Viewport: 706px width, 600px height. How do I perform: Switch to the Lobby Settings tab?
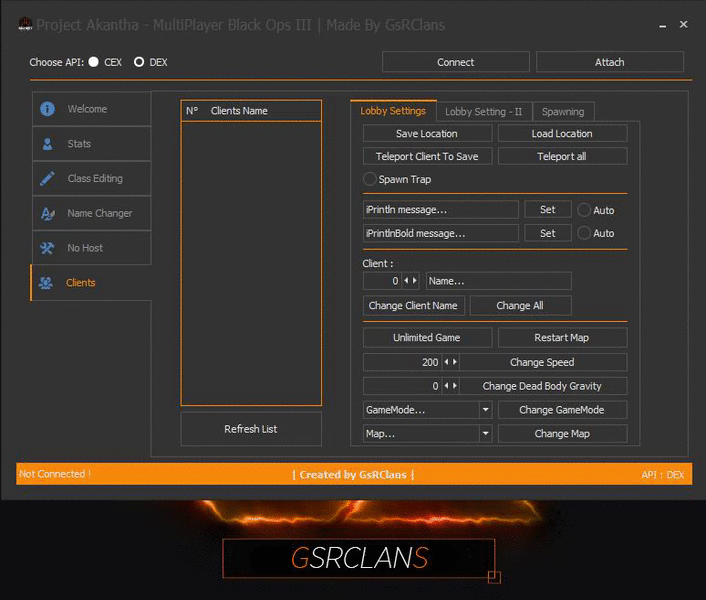tap(393, 111)
